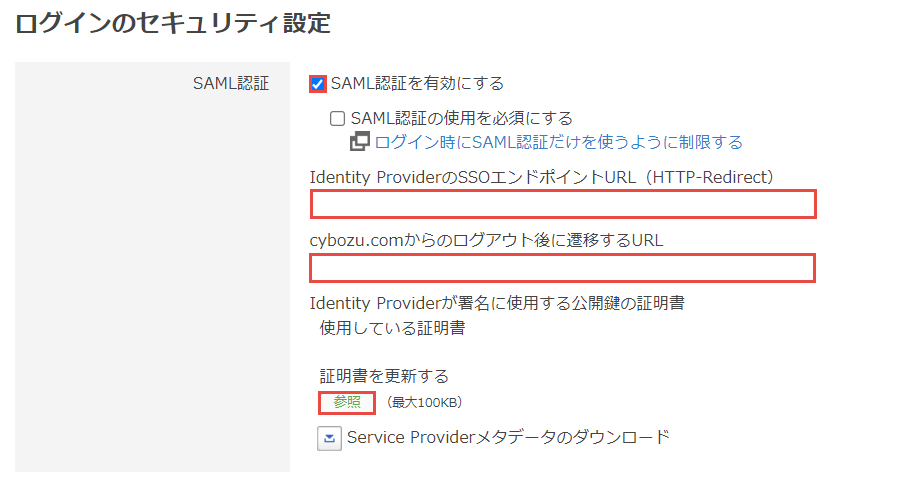Viewport: 907px width, 480px height.
Task: Click the Service Provider metadata download icon
Action: [x=330, y=438]
